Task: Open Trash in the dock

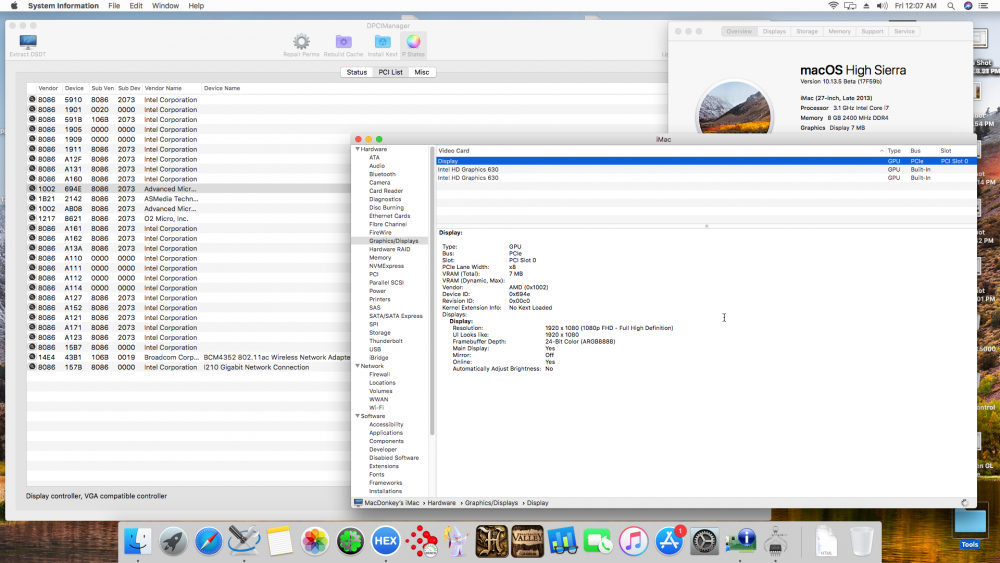Action: coord(862,541)
